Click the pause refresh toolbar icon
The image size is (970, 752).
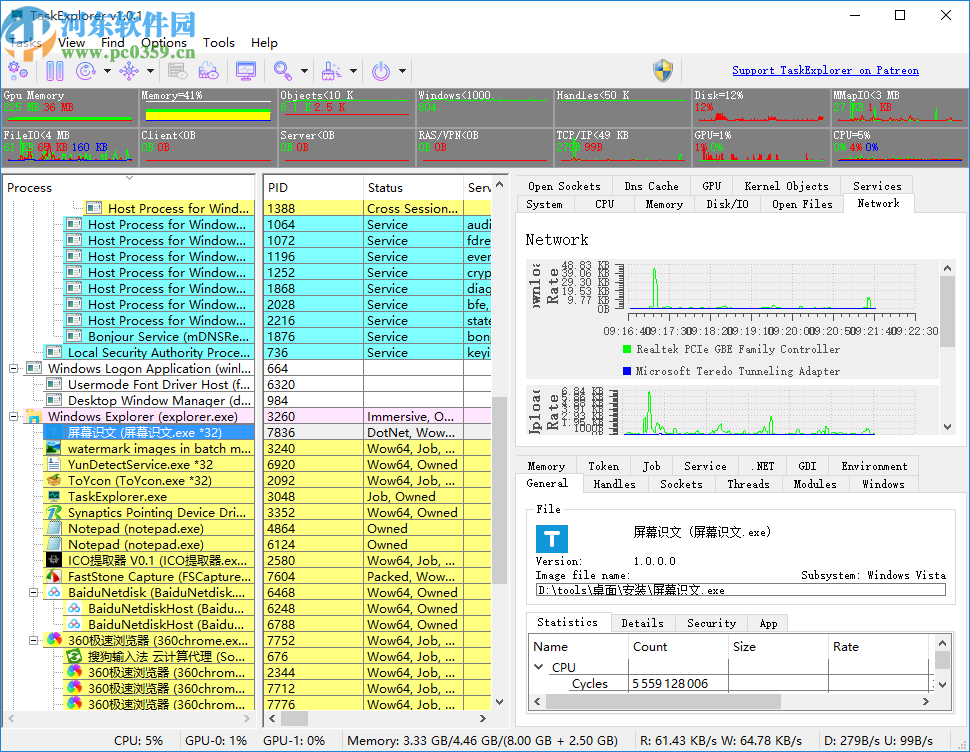click(54, 70)
